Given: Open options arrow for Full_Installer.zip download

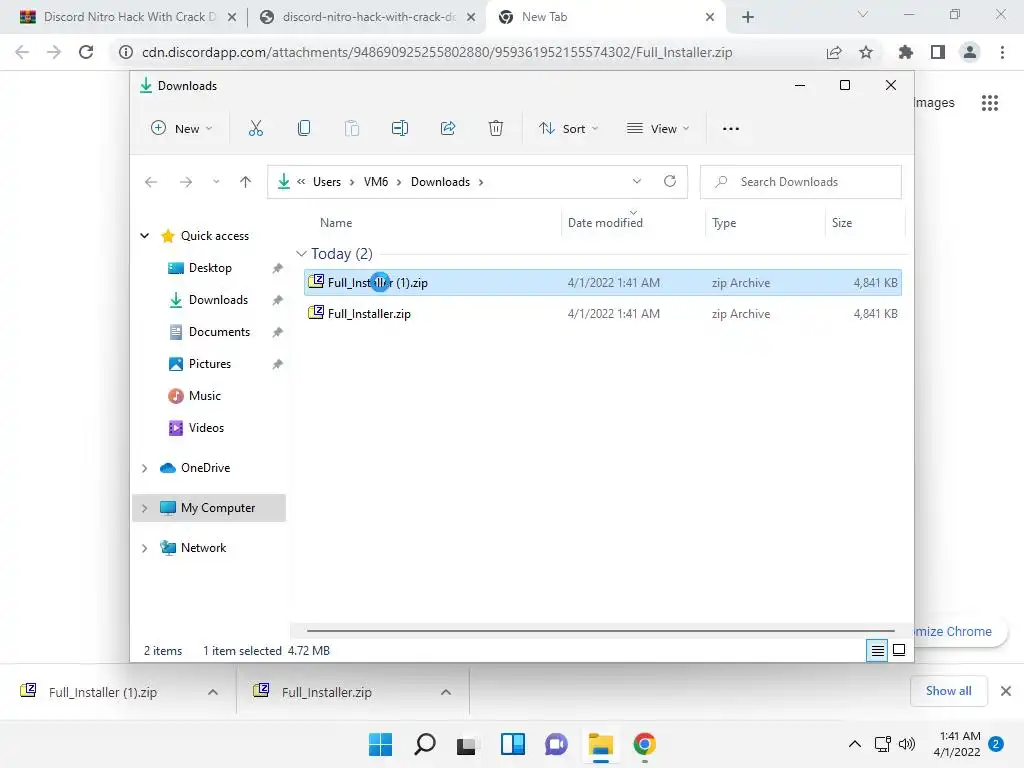Looking at the screenshot, I should coord(446,692).
